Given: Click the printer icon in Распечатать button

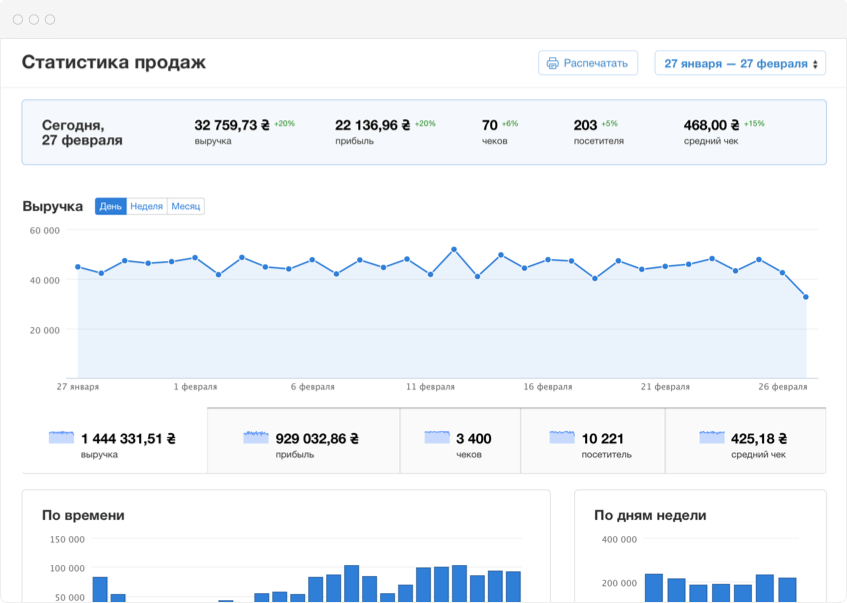Looking at the screenshot, I should click(552, 64).
